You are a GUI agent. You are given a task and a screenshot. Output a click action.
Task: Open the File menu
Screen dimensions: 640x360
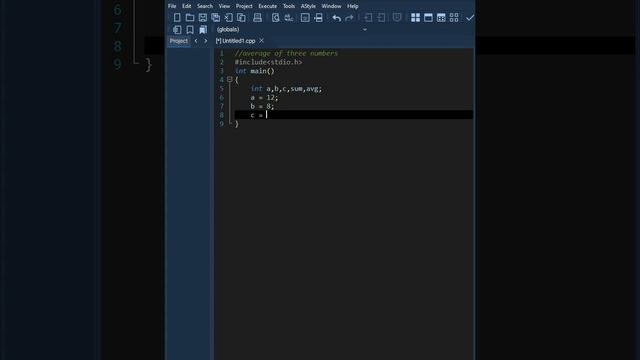(172, 6)
